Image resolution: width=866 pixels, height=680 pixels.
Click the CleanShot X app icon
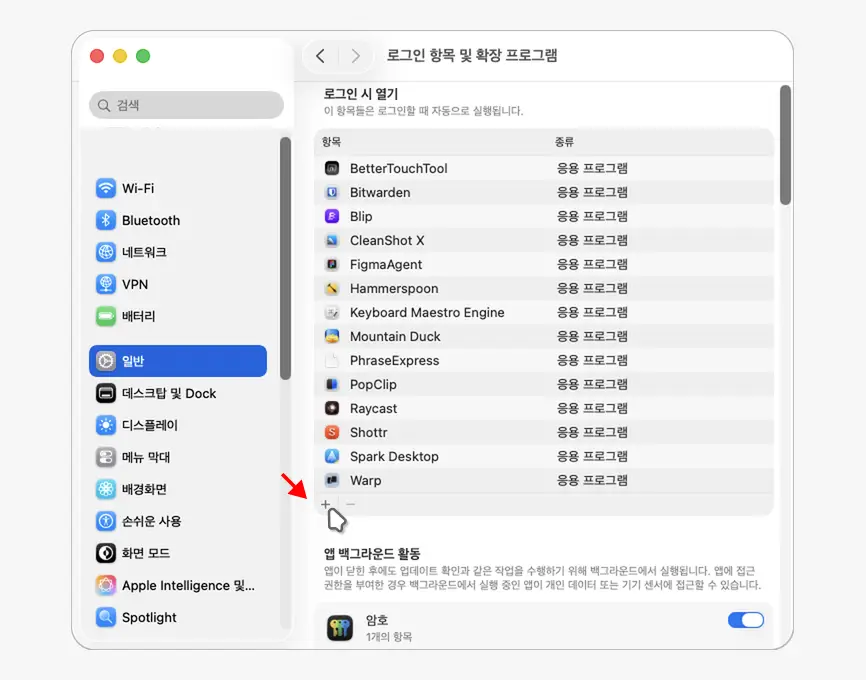pos(332,240)
